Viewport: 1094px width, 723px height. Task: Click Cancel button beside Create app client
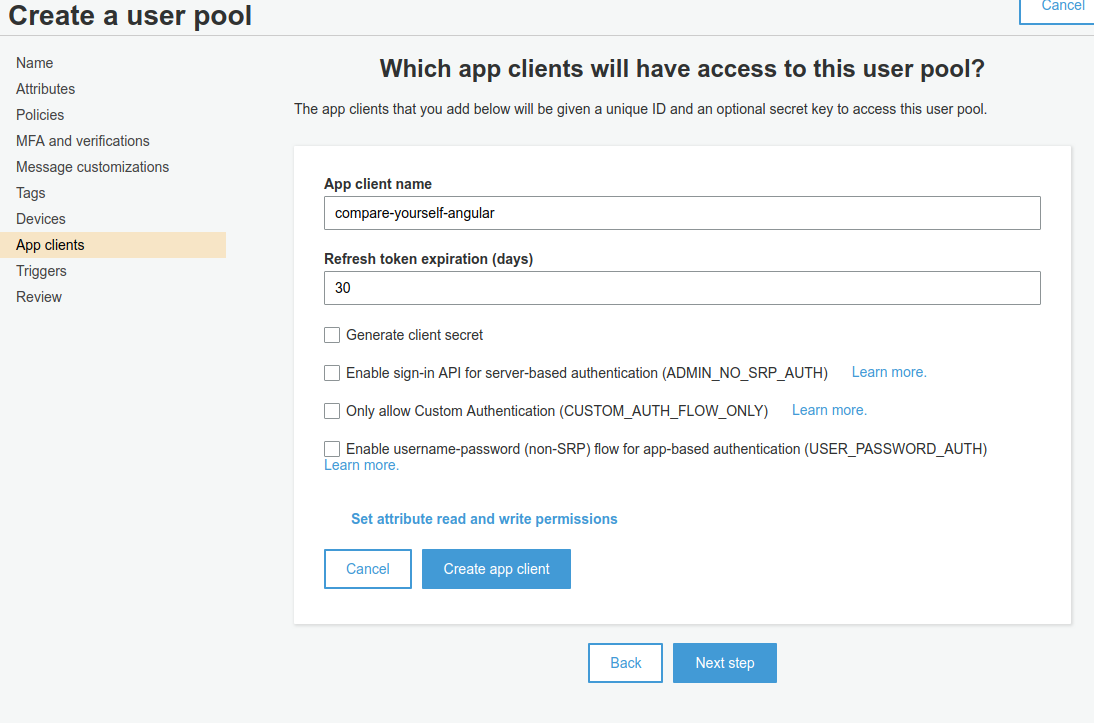[368, 569]
